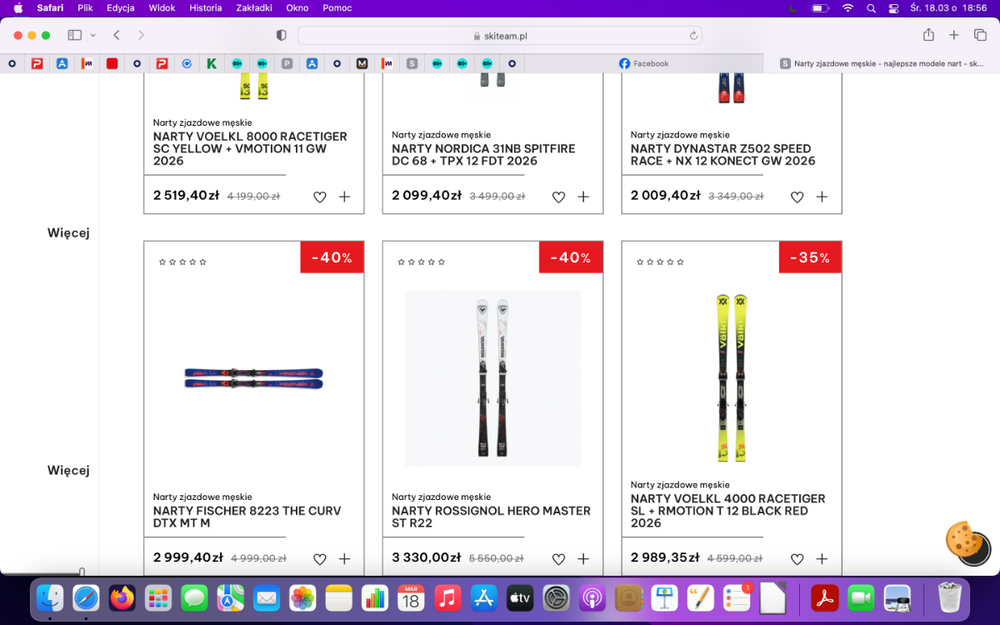
Task: Open Narty Rossignol Hero Master ST R22 link
Action: point(491,517)
